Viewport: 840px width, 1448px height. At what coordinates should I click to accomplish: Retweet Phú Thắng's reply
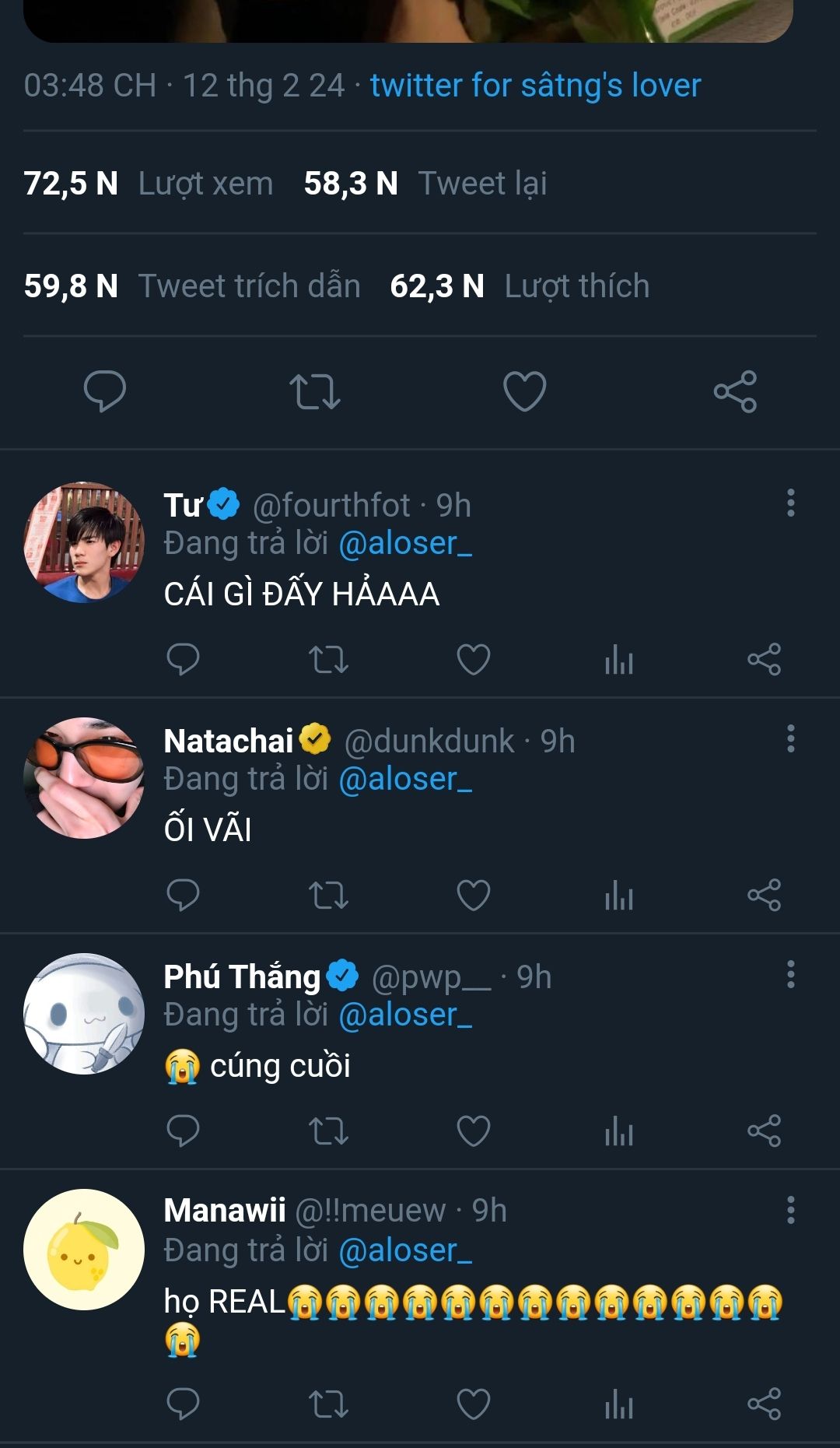328,1131
